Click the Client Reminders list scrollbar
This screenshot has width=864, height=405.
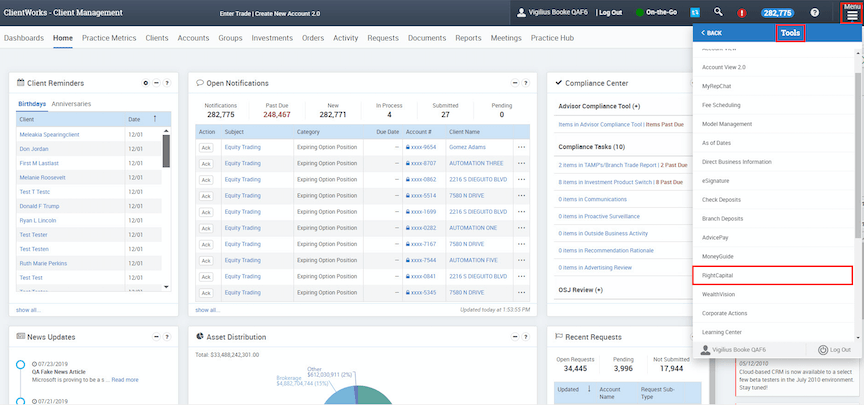[x=166, y=150]
